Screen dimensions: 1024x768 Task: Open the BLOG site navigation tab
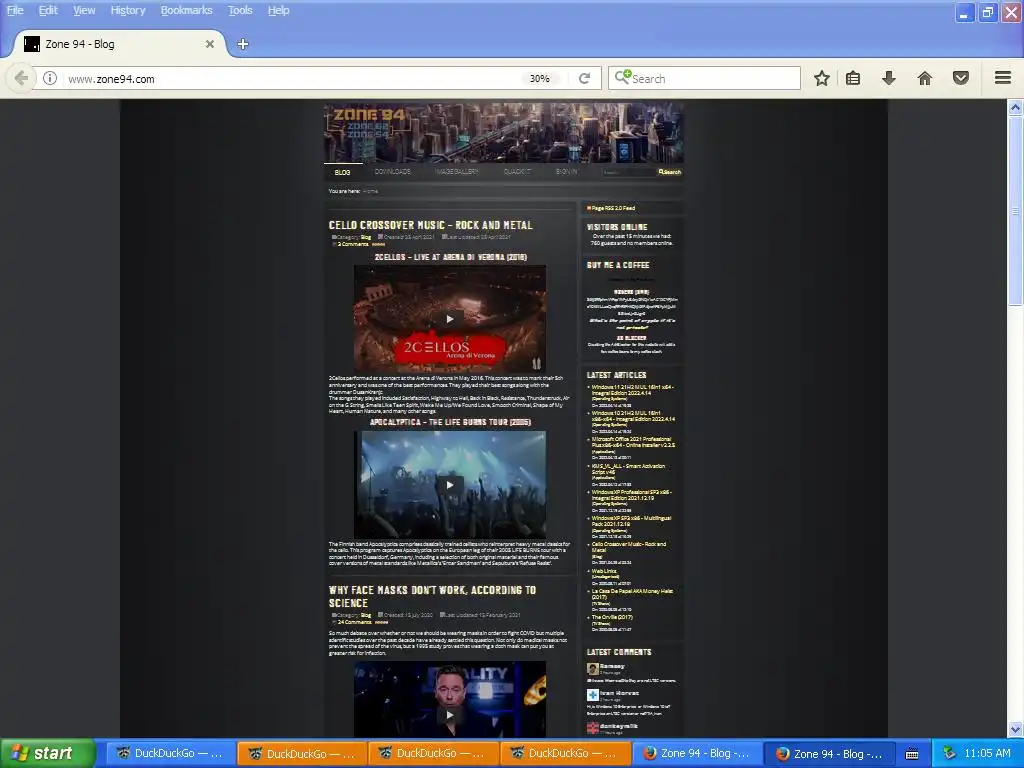[x=342, y=172]
